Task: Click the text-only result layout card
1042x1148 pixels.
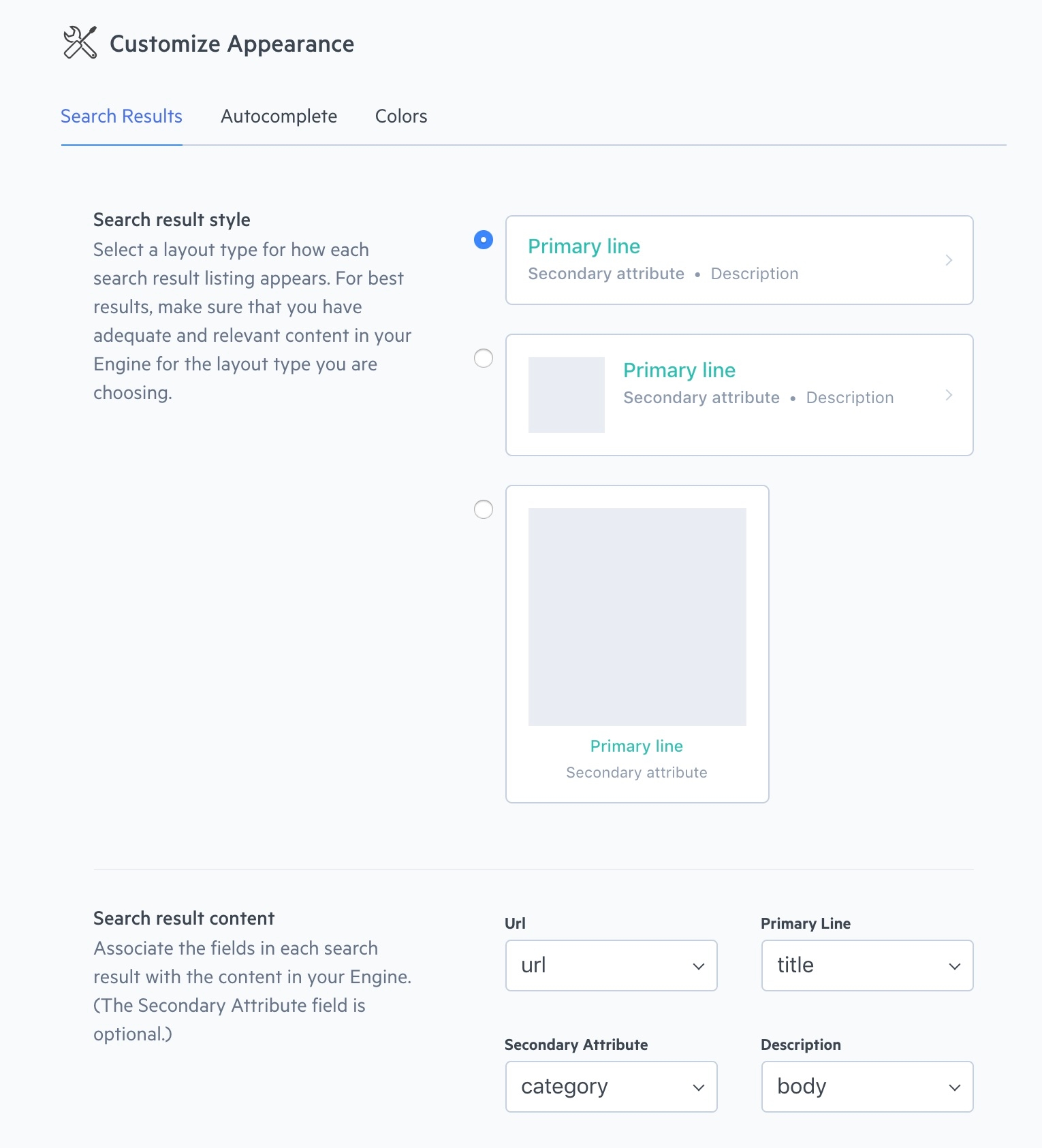Action: click(x=740, y=260)
